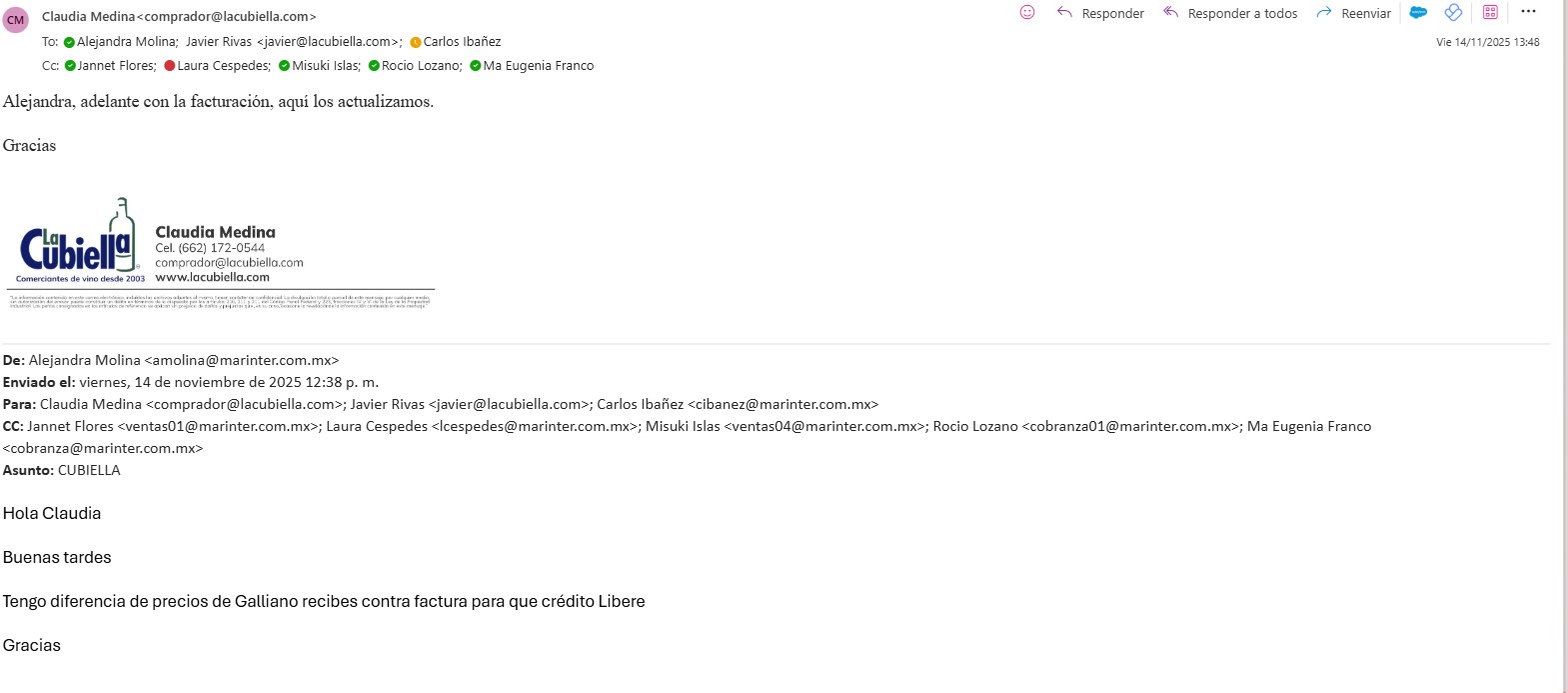Select Ma Eugenia Franco in Cc line
This screenshot has width=1568, height=693.
click(538, 66)
